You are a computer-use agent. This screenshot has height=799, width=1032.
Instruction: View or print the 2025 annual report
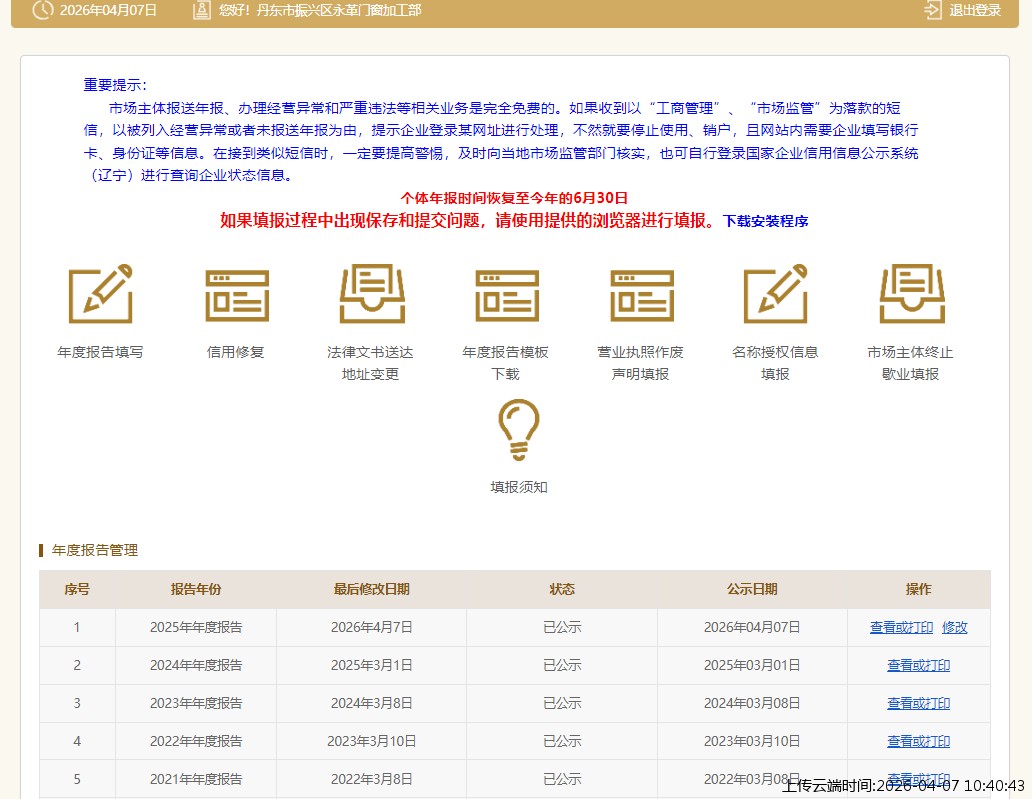(901, 628)
